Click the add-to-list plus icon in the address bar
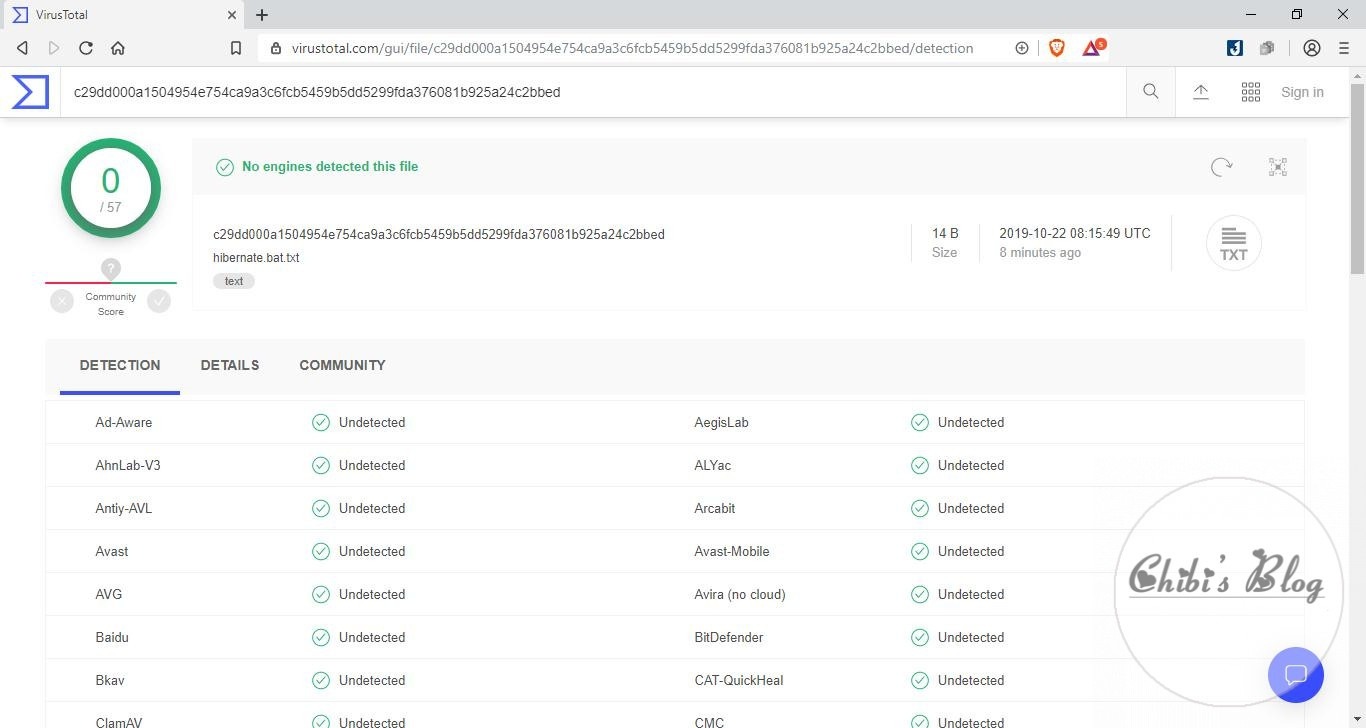Screen dimensions: 1366x728 point(1022,48)
